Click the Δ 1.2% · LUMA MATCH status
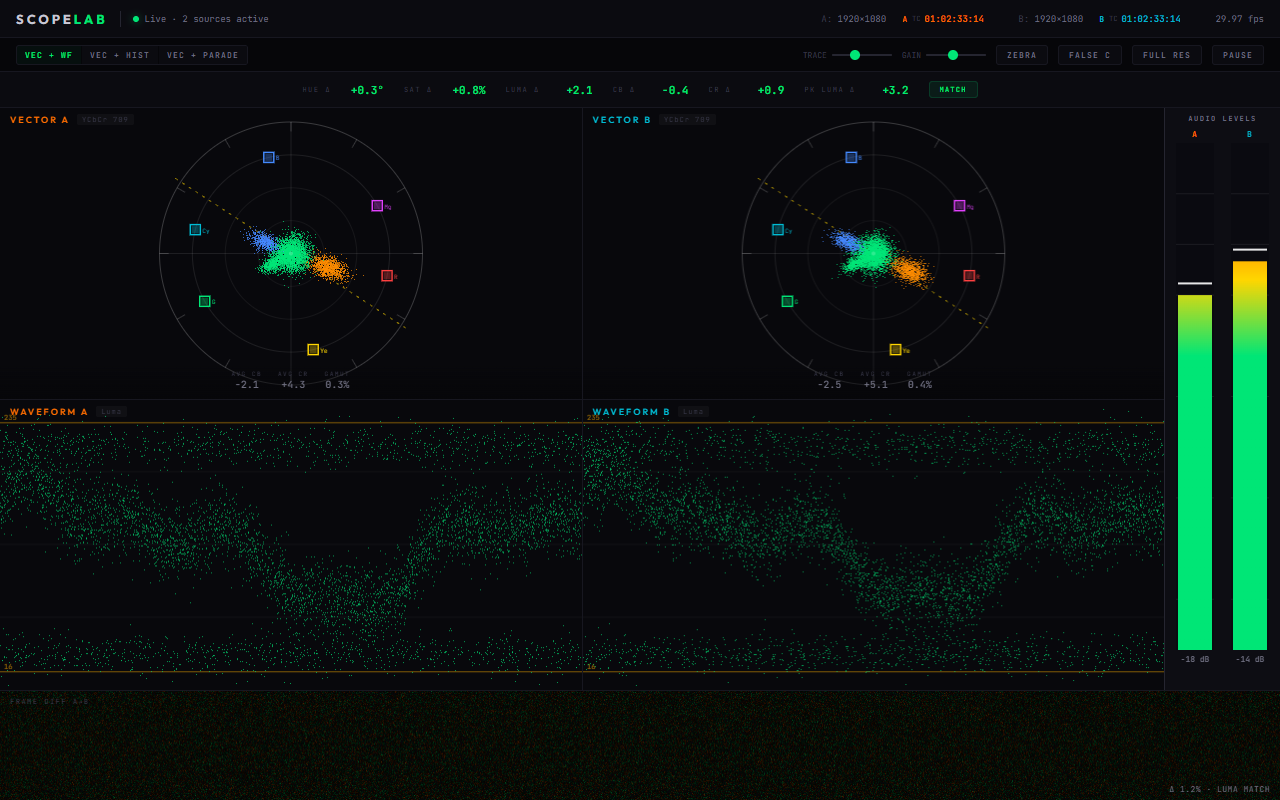1280x800 pixels. (1220, 790)
